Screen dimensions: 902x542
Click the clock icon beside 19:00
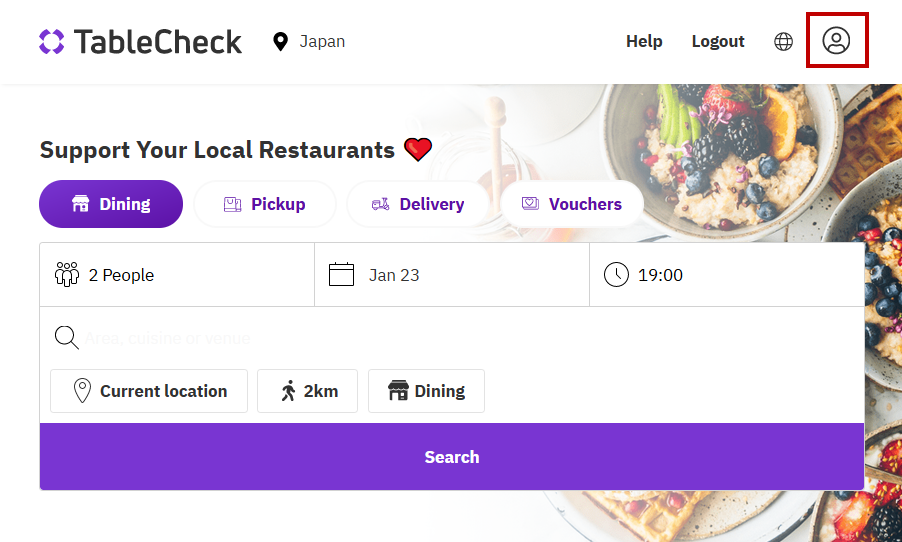616,274
